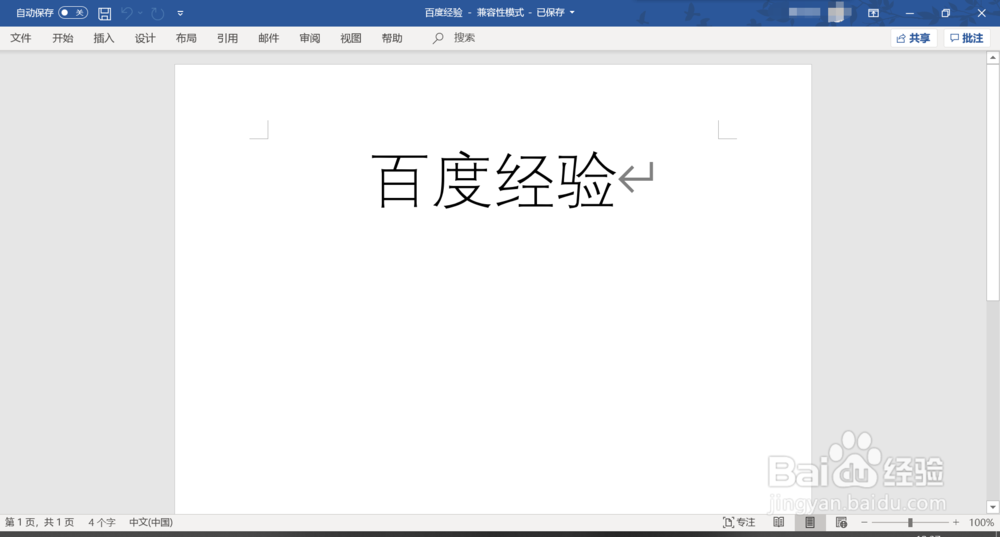Screen dimensions: 1000x537
Task: Open the Undo history dropdown arrow
Action: tap(140, 13)
